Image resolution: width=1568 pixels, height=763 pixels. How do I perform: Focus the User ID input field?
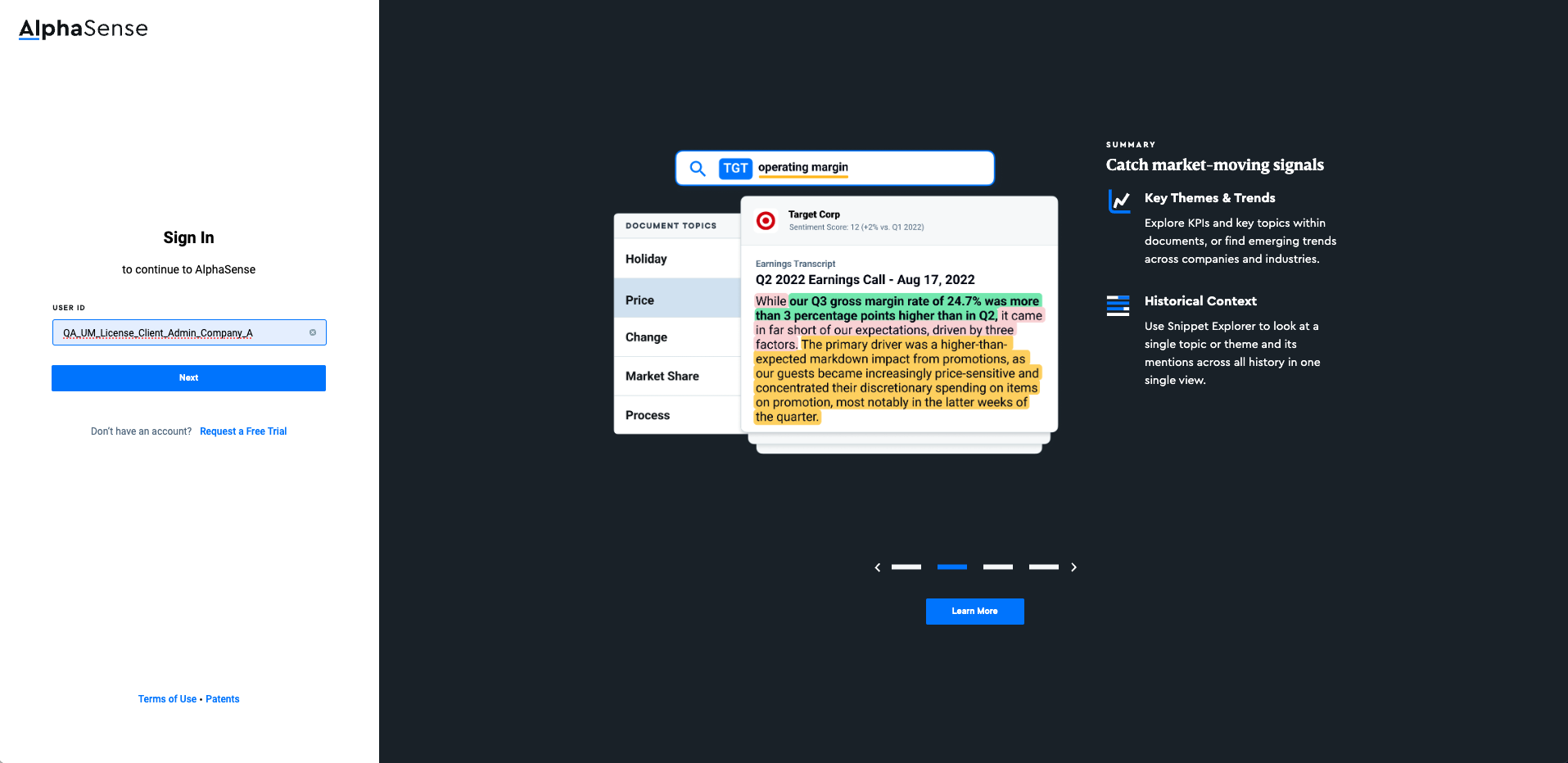click(189, 332)
